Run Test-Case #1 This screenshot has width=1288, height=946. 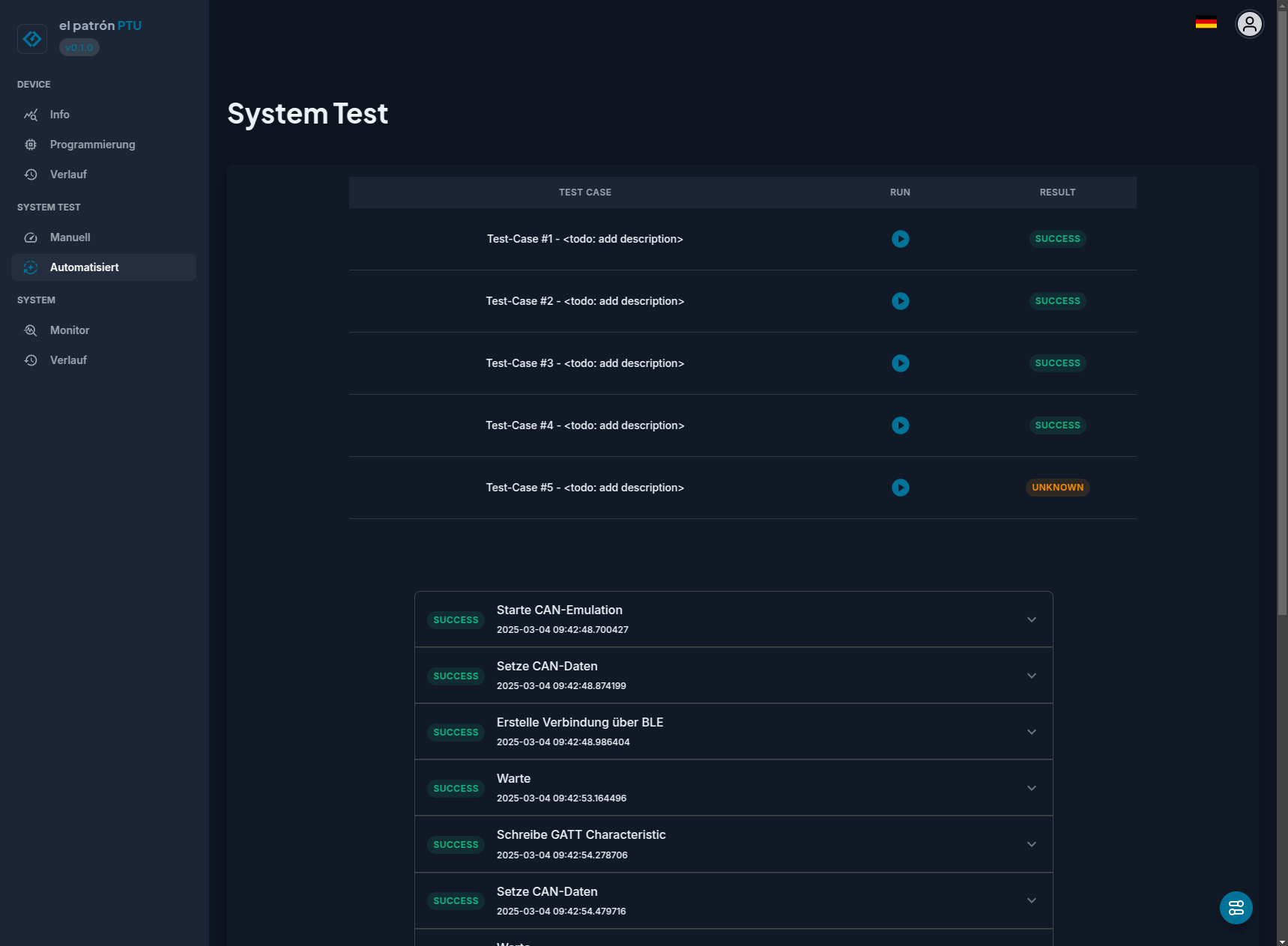(901, 239)
